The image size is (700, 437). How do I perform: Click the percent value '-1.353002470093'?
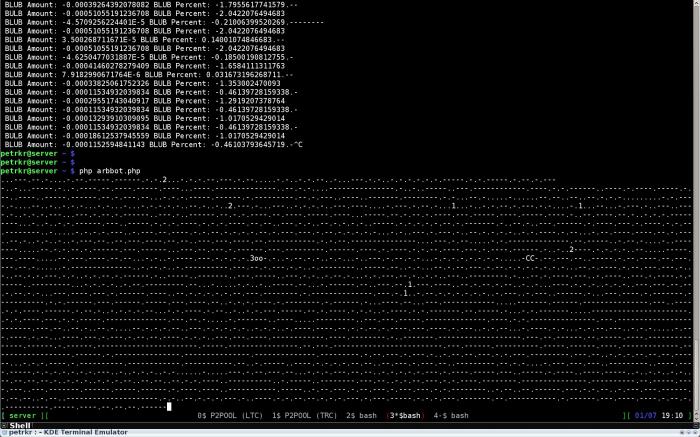click(248, 83)
